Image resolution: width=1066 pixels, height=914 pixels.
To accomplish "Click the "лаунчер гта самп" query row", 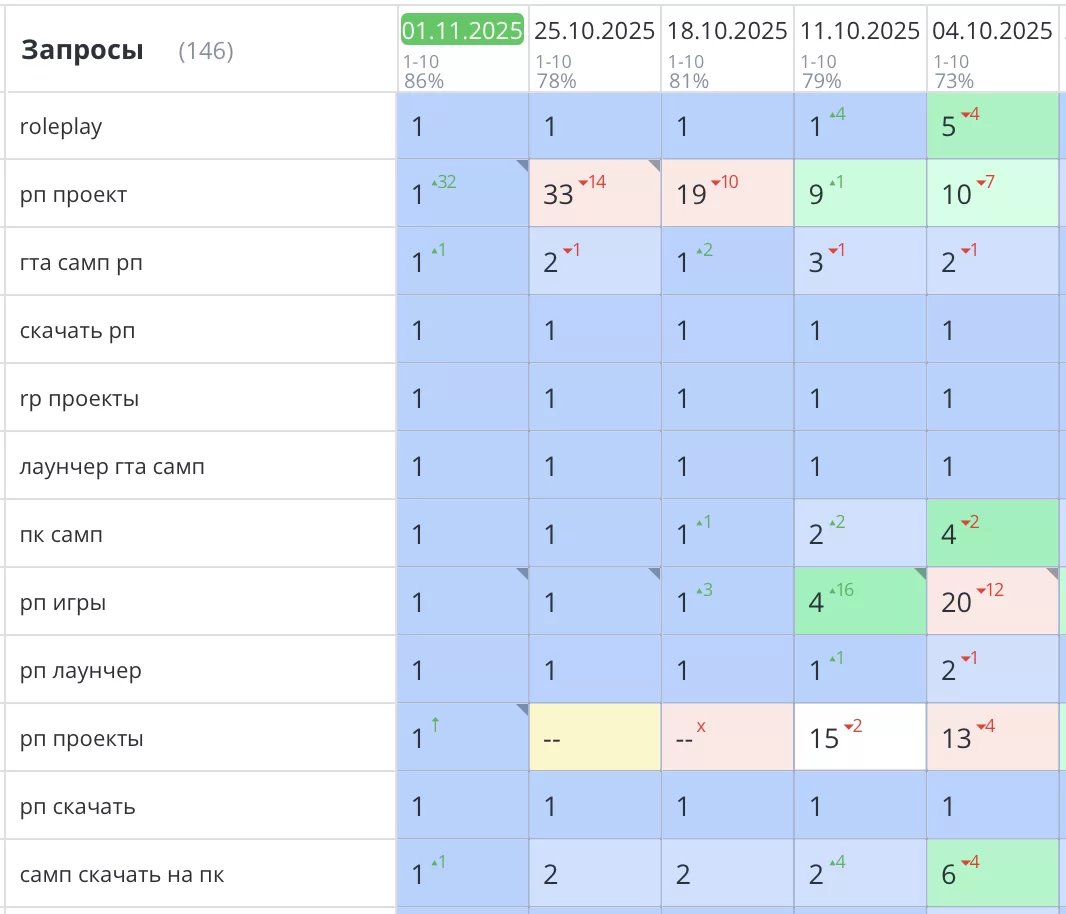I will coord(112,467).
